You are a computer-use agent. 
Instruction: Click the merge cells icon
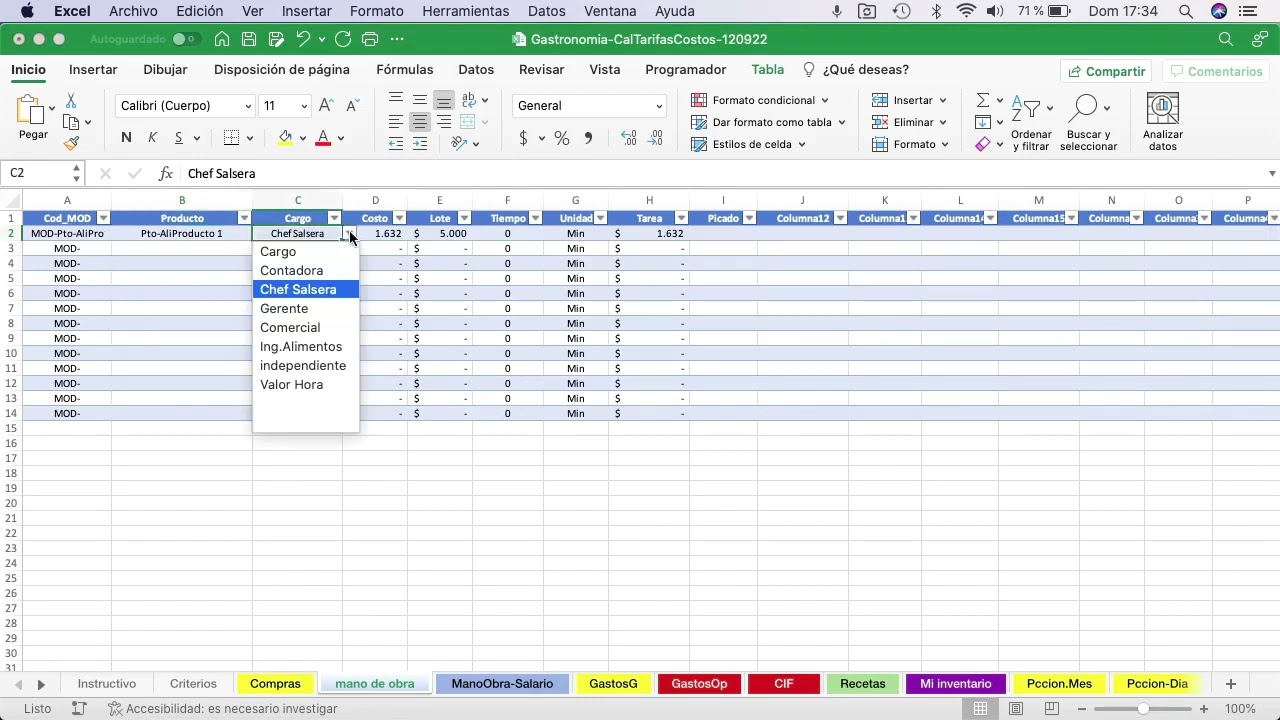(x=467, y=122)
